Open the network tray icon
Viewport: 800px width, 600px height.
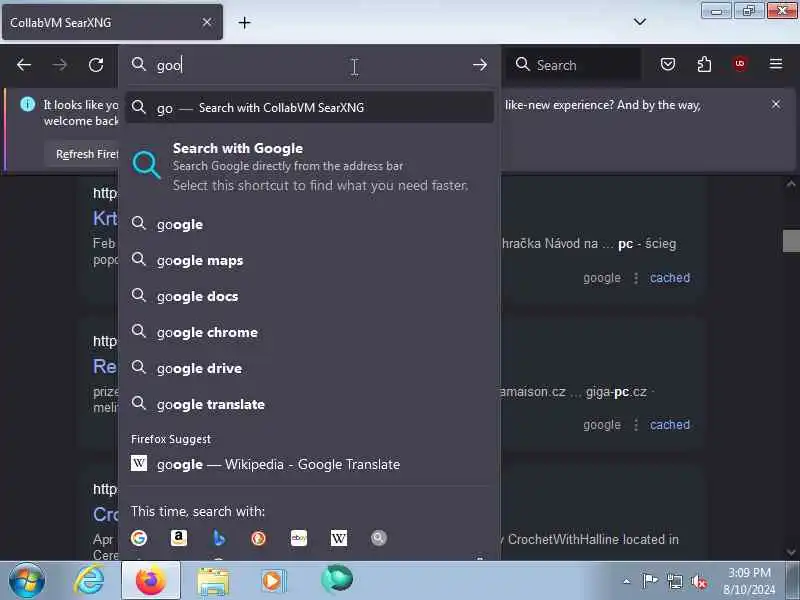674,581
